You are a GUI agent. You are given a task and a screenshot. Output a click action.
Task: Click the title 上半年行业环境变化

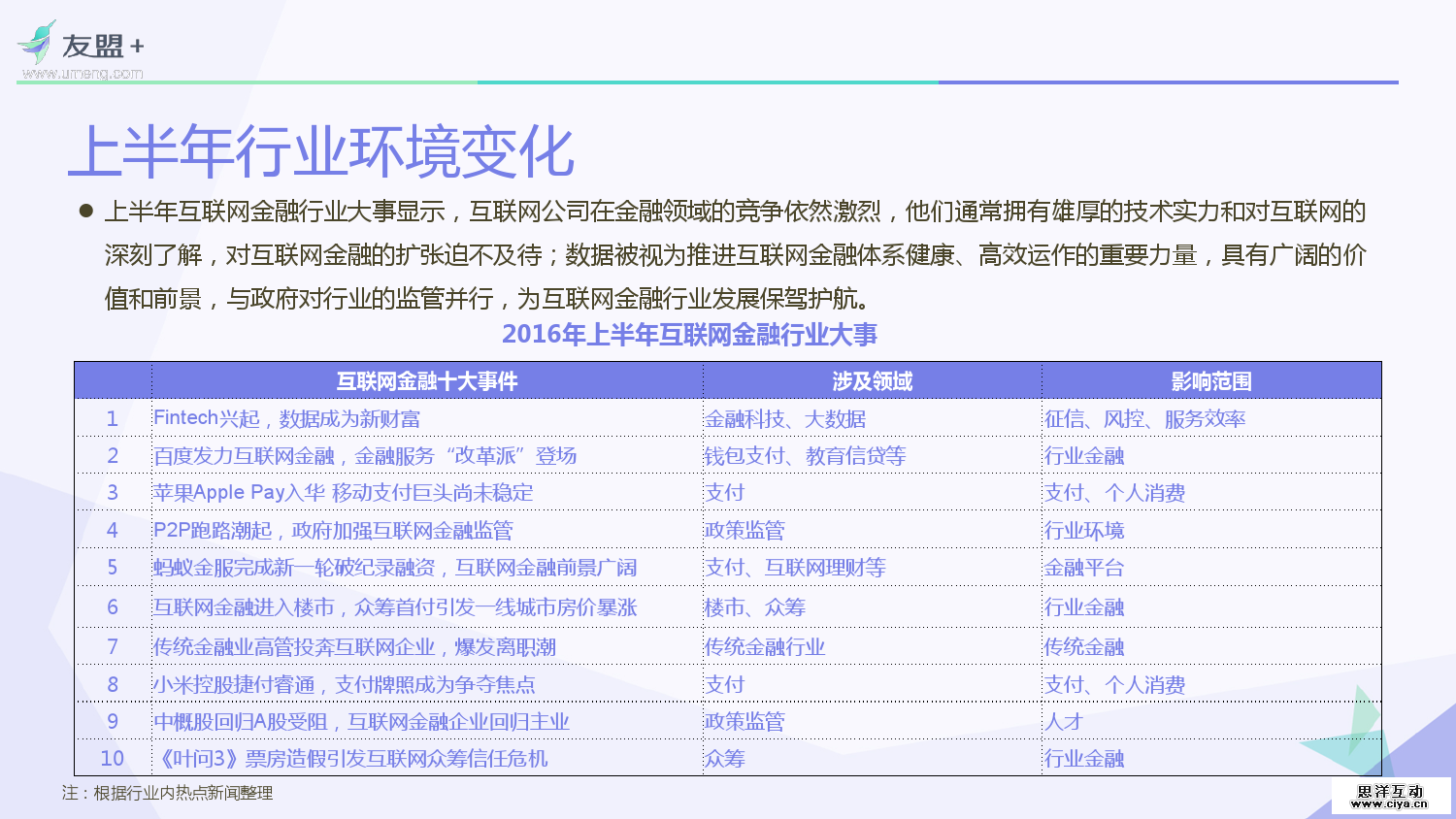coord(320,151)
